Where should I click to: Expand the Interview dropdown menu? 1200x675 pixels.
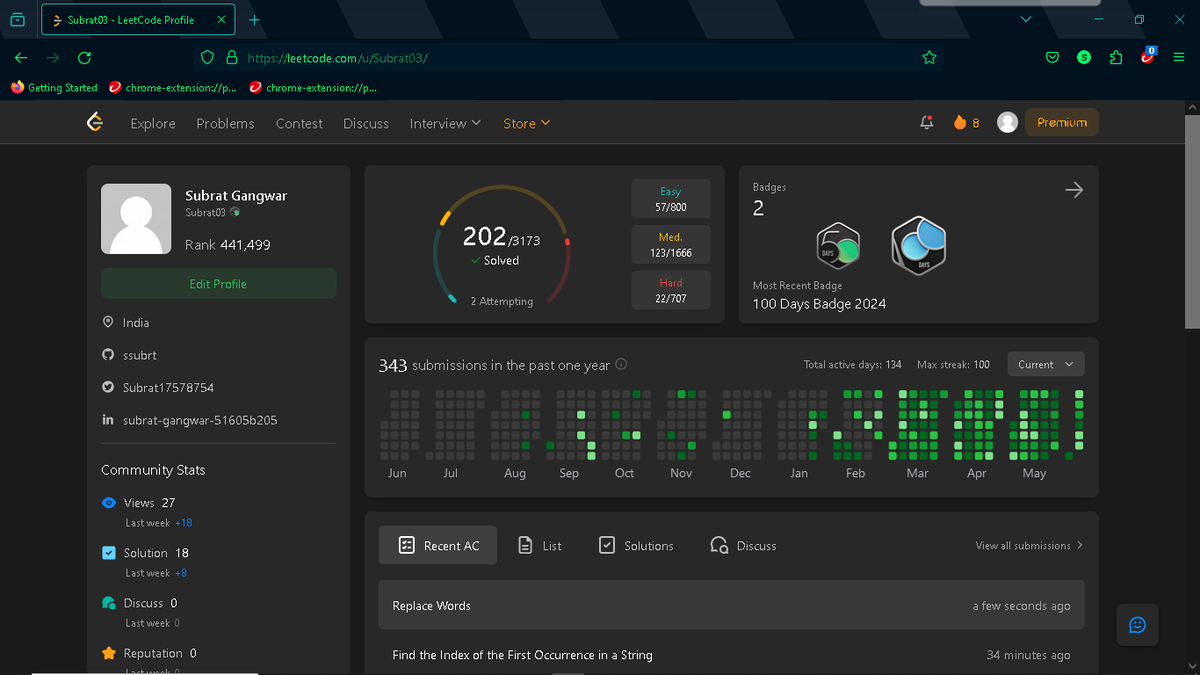[445, 123]
